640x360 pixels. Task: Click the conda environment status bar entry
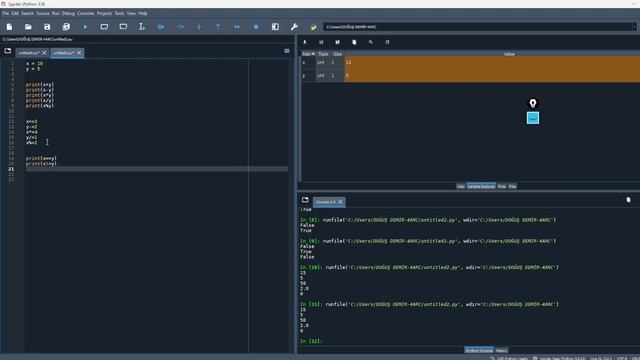point(559,358)
